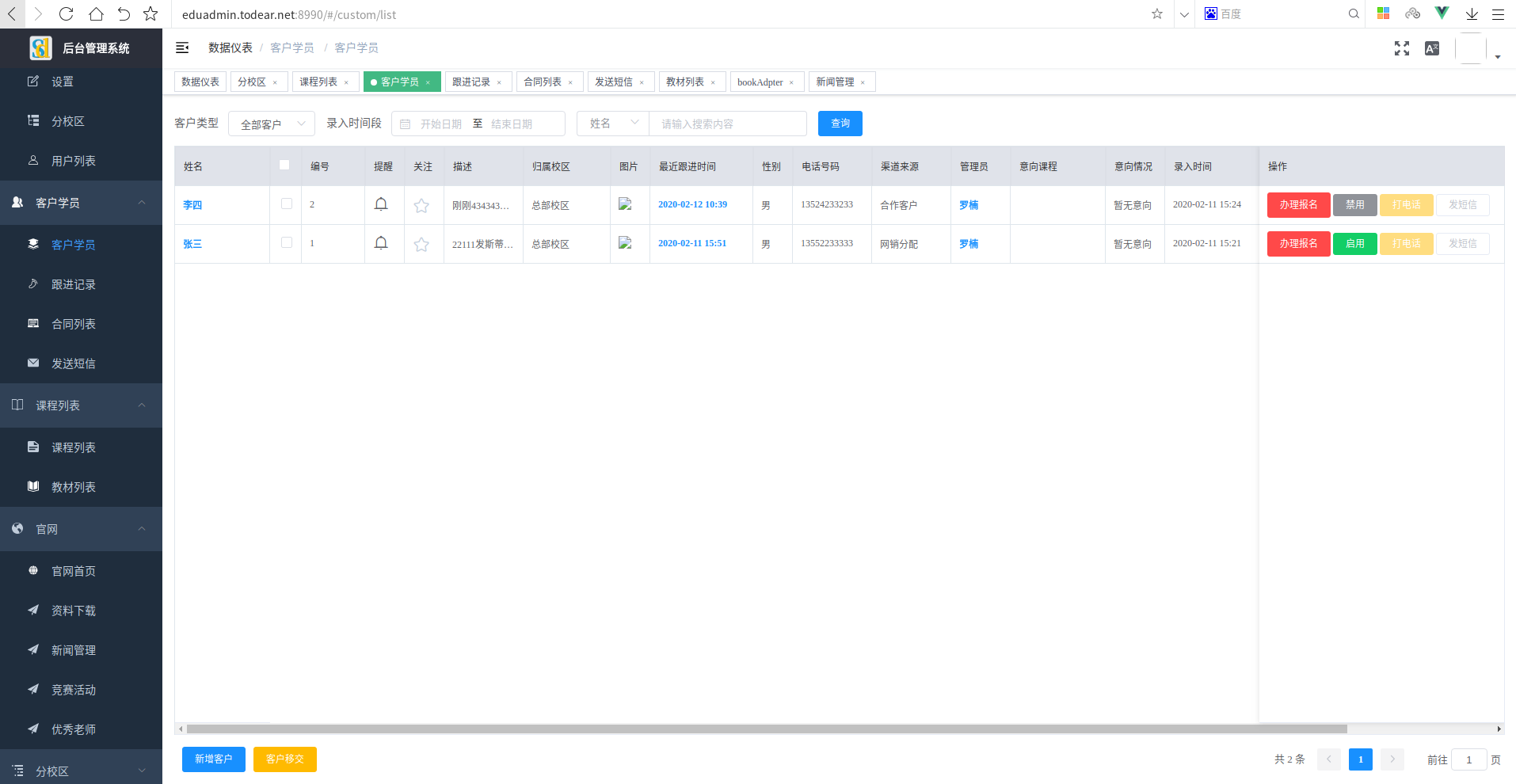The image size is (1516, 784).
Task: Go to browser home icon
Action: pyautogui.click(x=96, y=13)
